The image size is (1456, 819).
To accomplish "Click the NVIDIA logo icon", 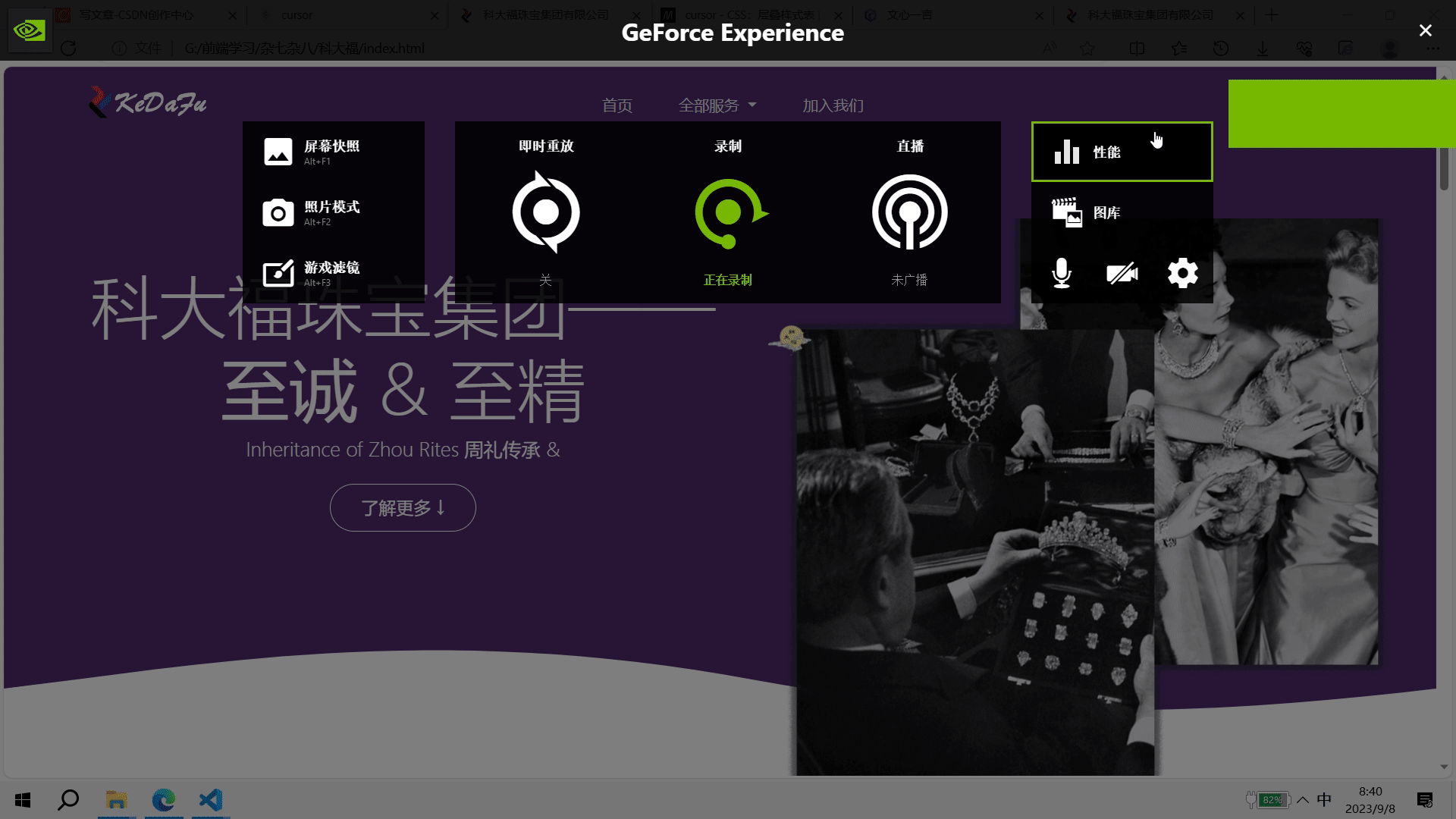I will point(30,30).
